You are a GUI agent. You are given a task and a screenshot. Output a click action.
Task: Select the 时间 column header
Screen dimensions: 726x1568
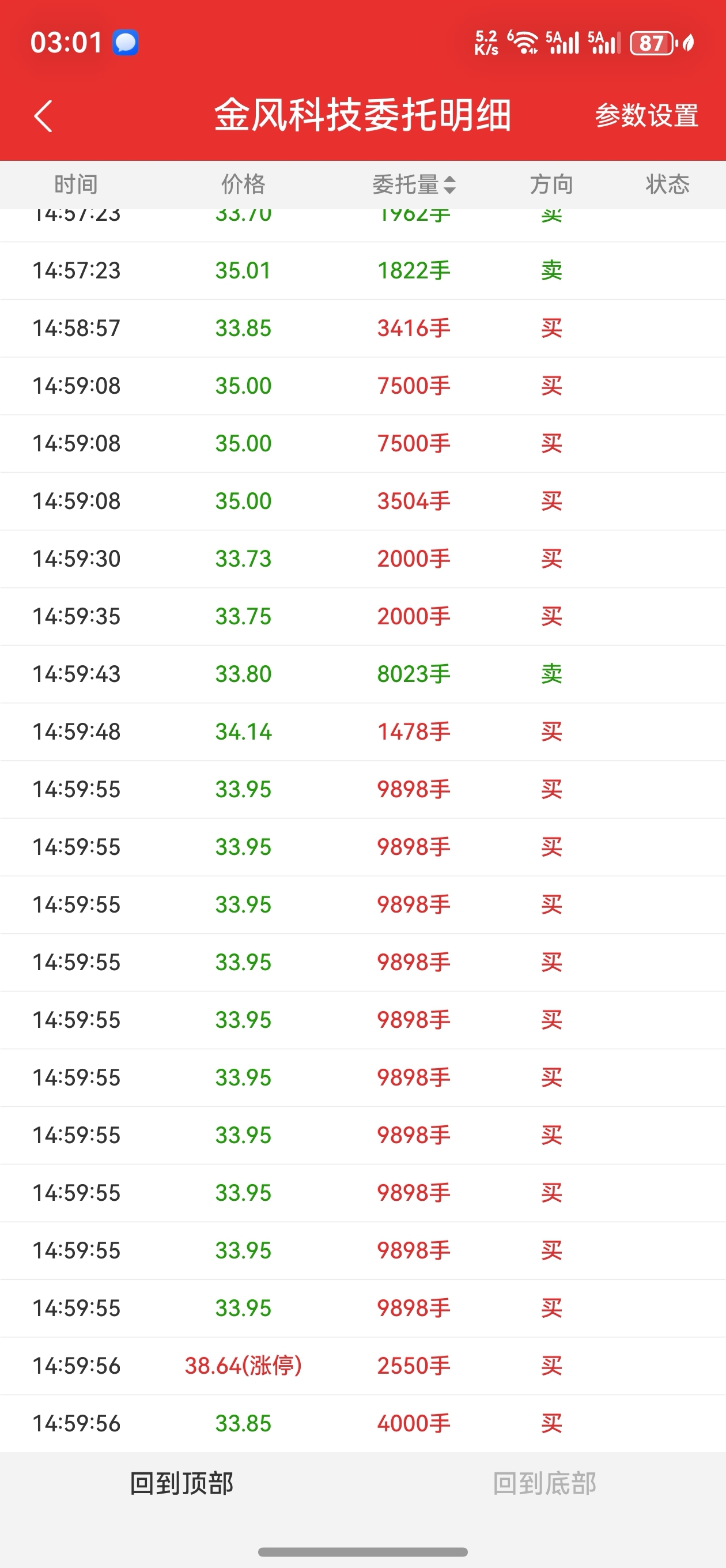[x=76, y=184]
